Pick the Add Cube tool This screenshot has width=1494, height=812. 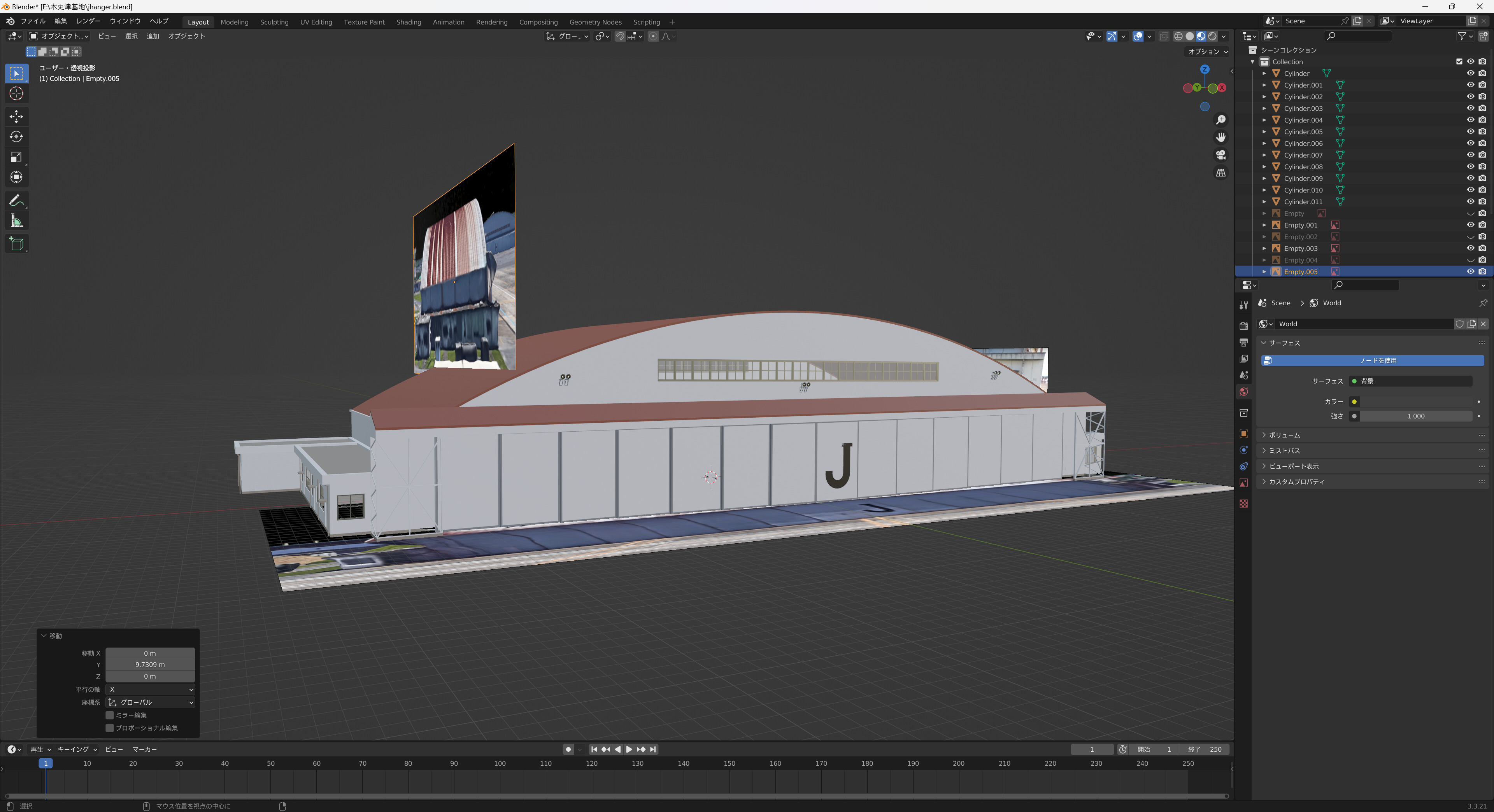pos(16,244)
